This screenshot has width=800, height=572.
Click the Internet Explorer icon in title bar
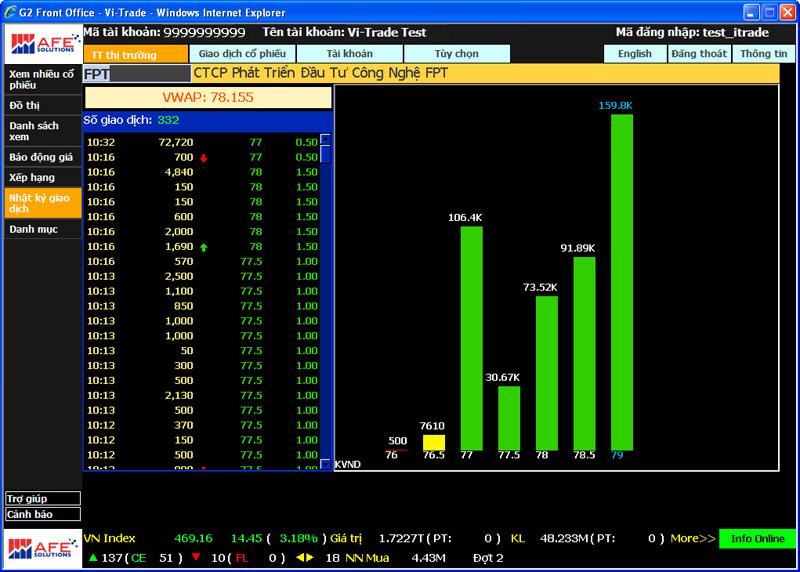10,12
